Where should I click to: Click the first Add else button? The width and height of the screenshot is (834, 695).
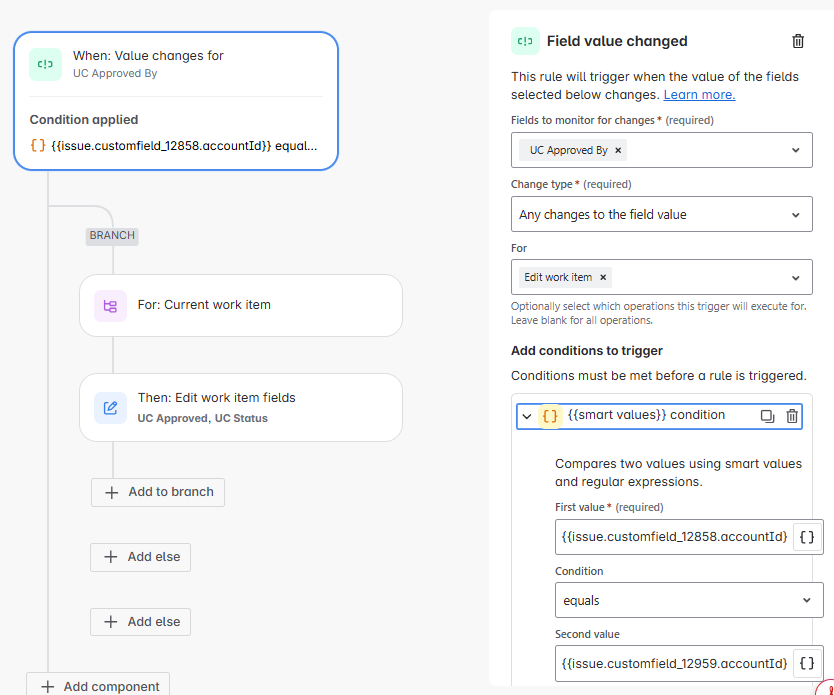point(140,557)
